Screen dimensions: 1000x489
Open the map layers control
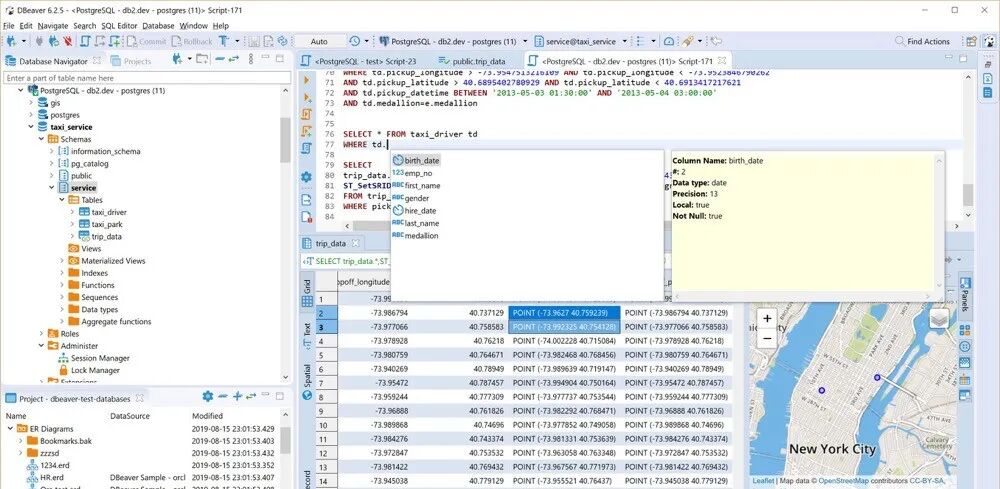pos(938,317)
